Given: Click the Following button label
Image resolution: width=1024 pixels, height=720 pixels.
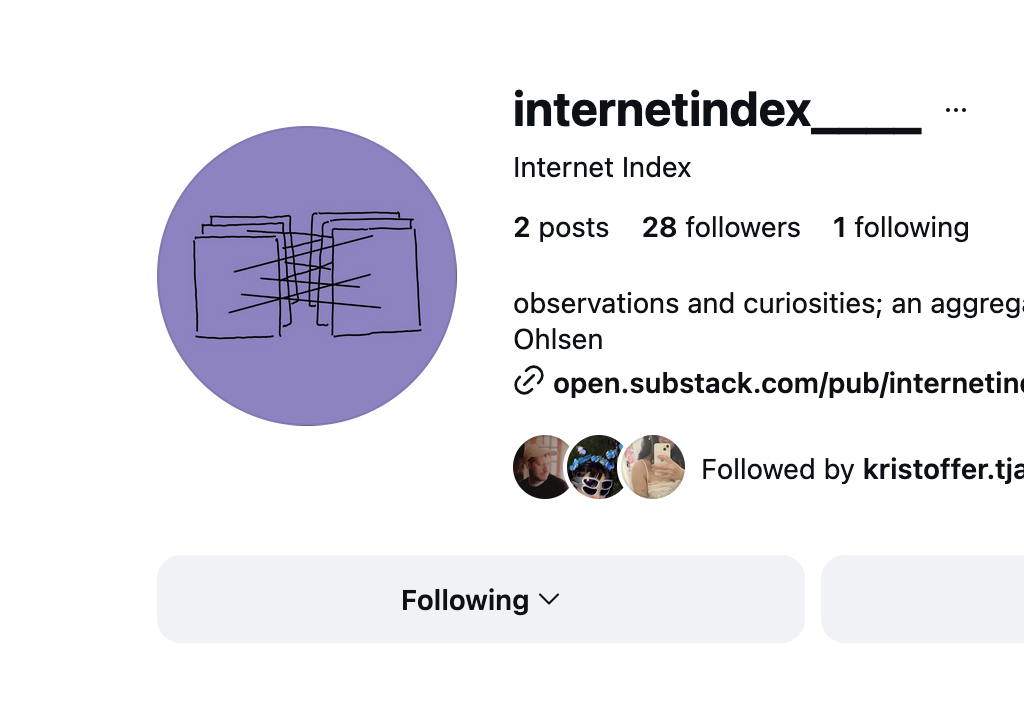Looking at the screenshot, I should tap(465, 600).
